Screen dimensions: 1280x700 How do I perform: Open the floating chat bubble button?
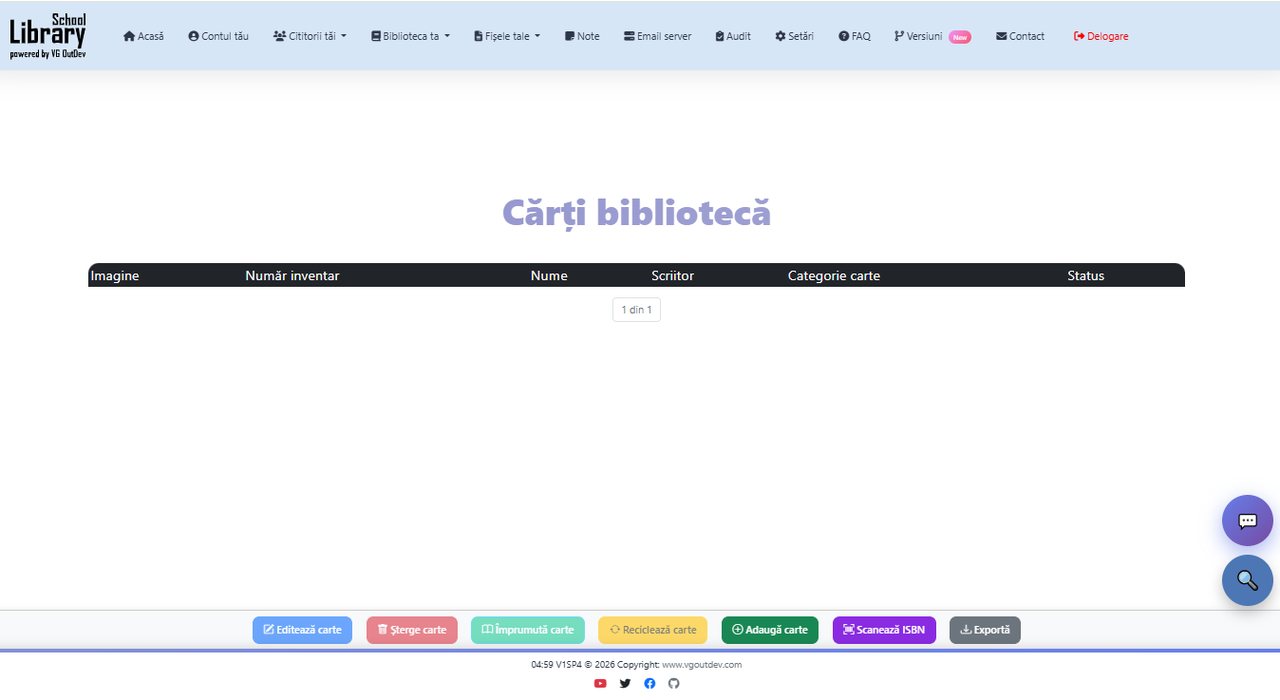click(1247, 521)
